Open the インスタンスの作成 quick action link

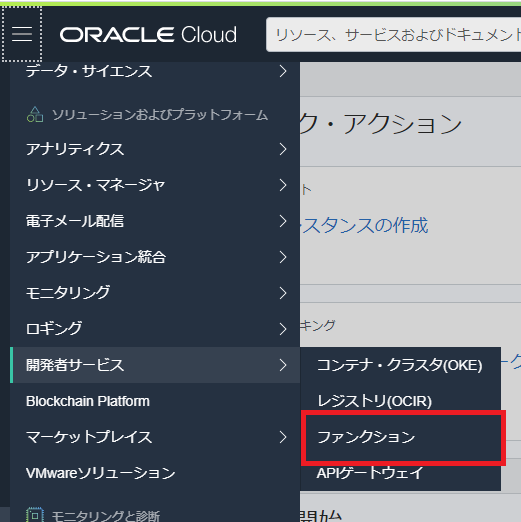pyautogui.click(x=364, y=225)
